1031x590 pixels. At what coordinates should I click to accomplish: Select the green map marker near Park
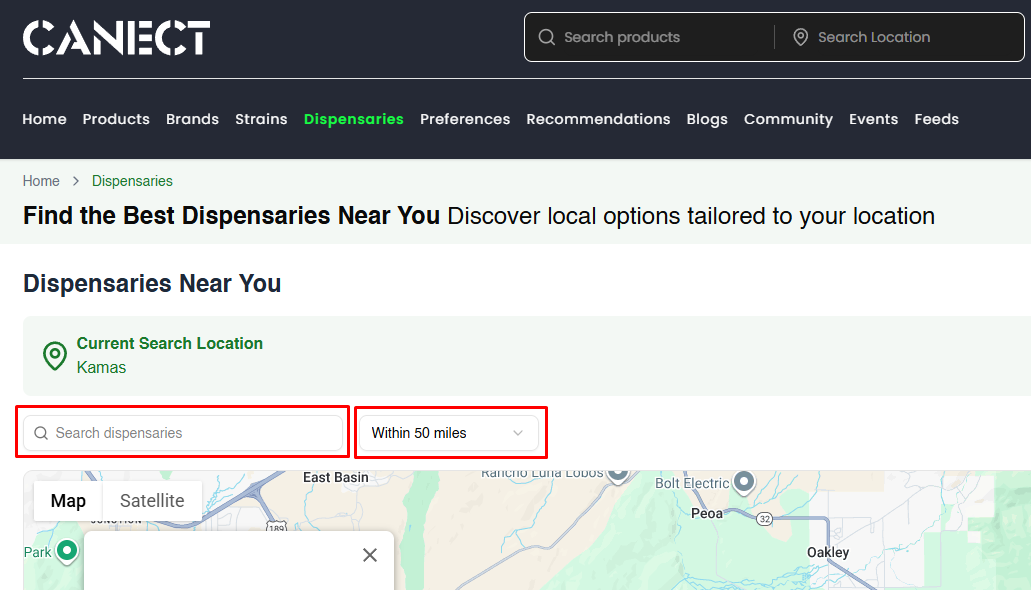point(67,550)
